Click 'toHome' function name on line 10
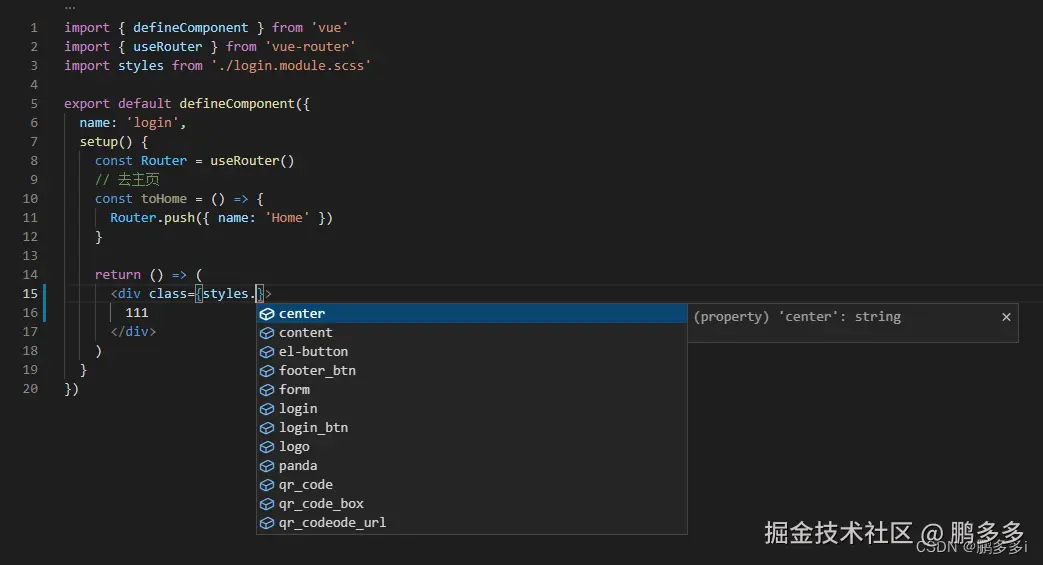Viewport: 1043px width, 565px height. pyautogui.click(x=164, y=198)
